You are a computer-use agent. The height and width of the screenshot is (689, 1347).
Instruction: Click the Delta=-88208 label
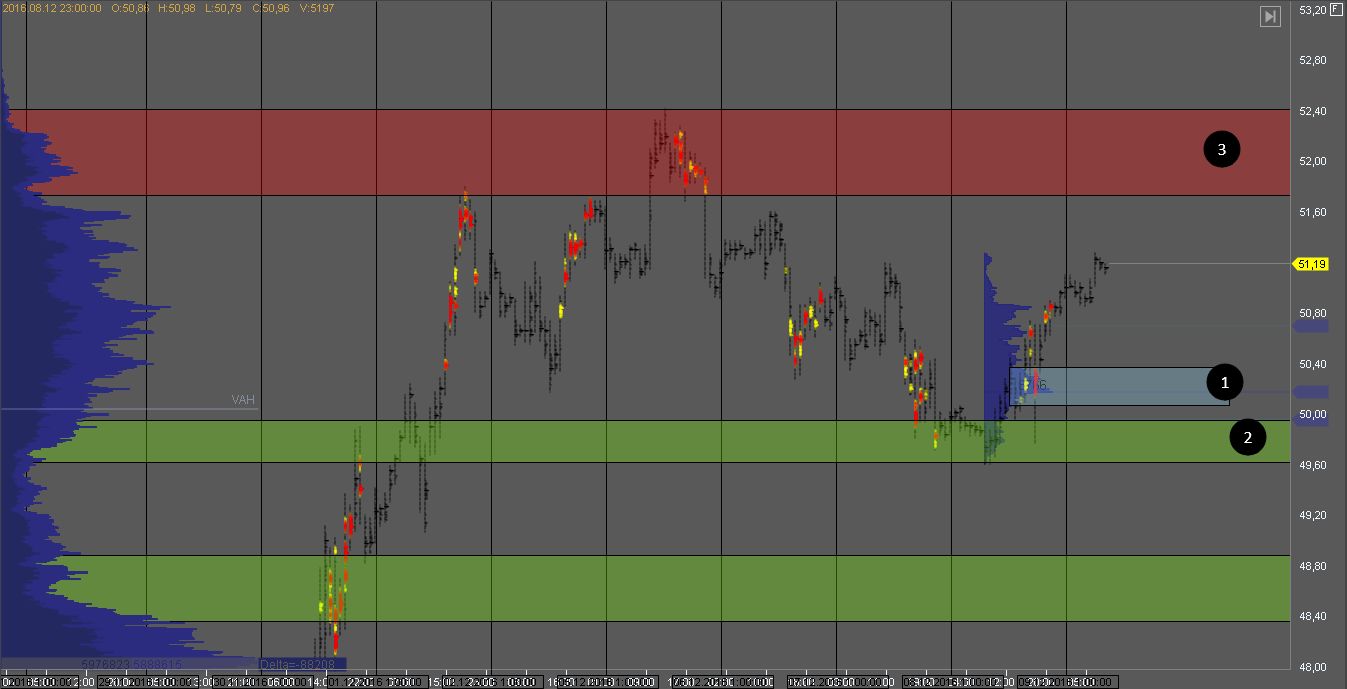click(302, 663)
